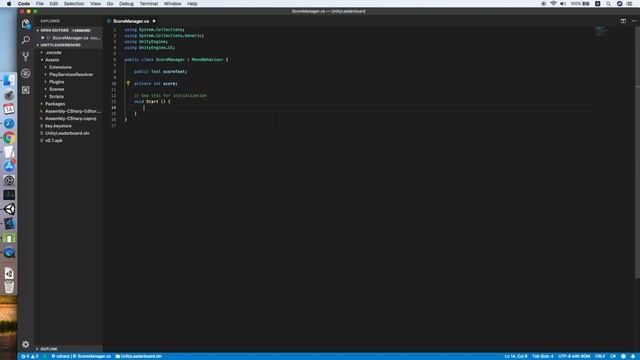Click the UTF-8 with BOM encoding selector
Screen dimensions: 640x360
pos(574,356)
